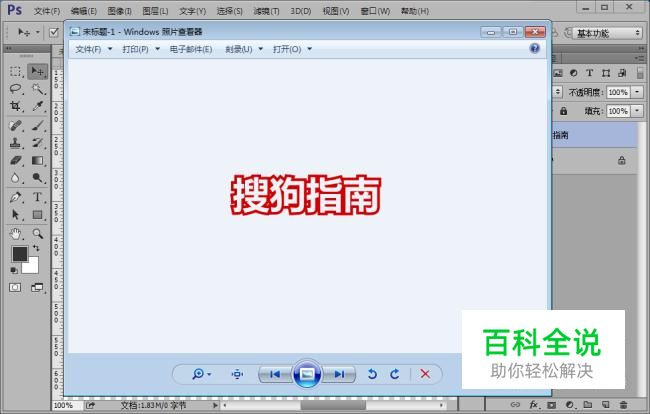
Task: Pick the Quick Selection tool
Action: (x=37, y=89)
